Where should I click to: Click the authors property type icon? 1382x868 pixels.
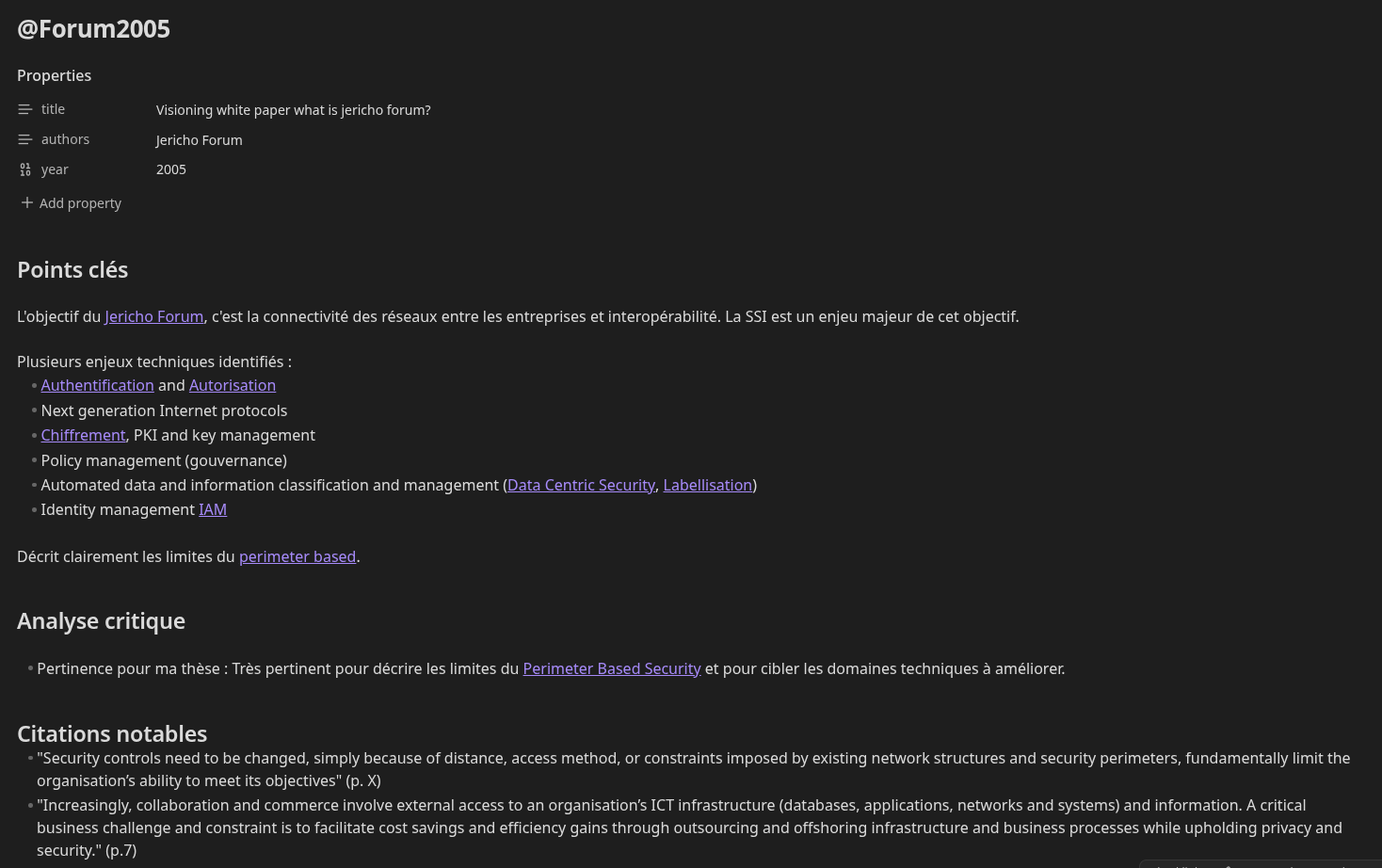click(25, 140)
